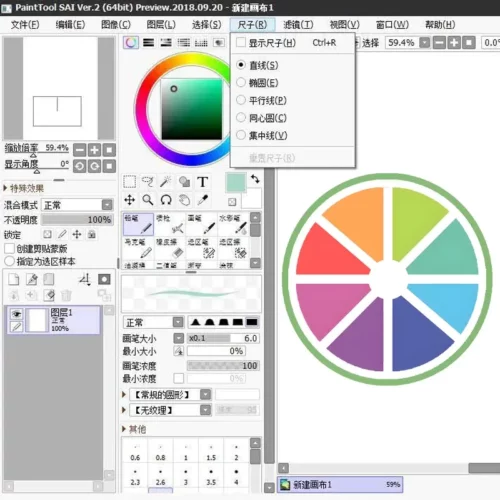Rotate view clockwise button
Viewport: 500px width, 500px height.
pyautogui.click(x=94, y=166)
